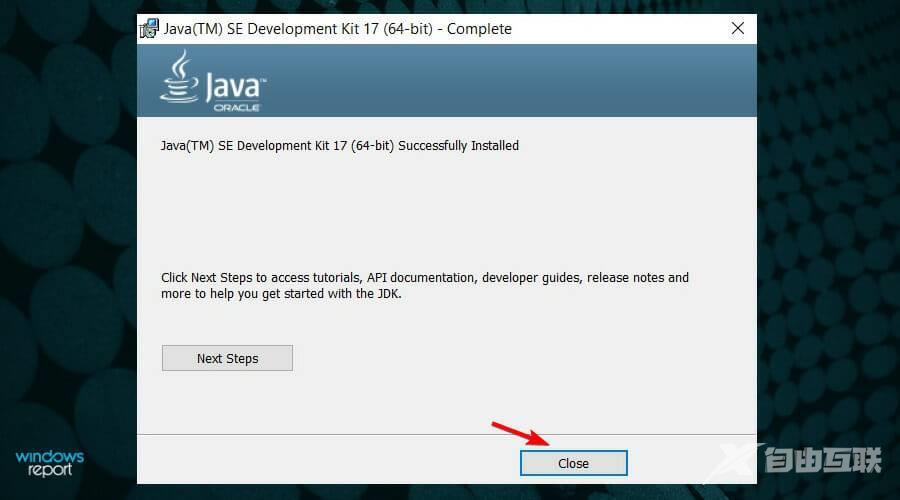The height and width of the screenshot is (500, 900).
Task: Close the installer window with the X
Action: point(738,28)
